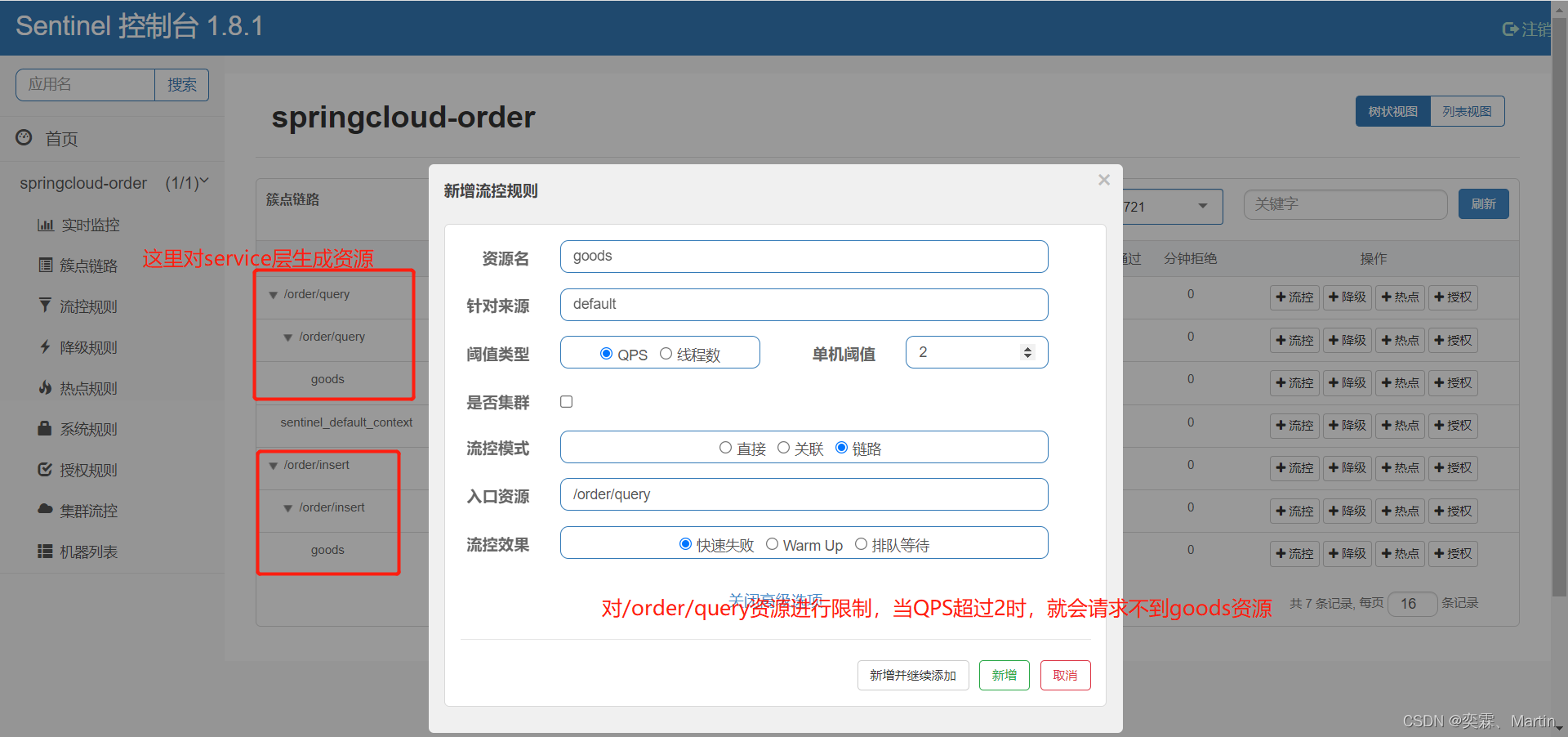Click the machine list icon (机器列表)
Viewport: 1568px width, 737px height.
[45, 552]
